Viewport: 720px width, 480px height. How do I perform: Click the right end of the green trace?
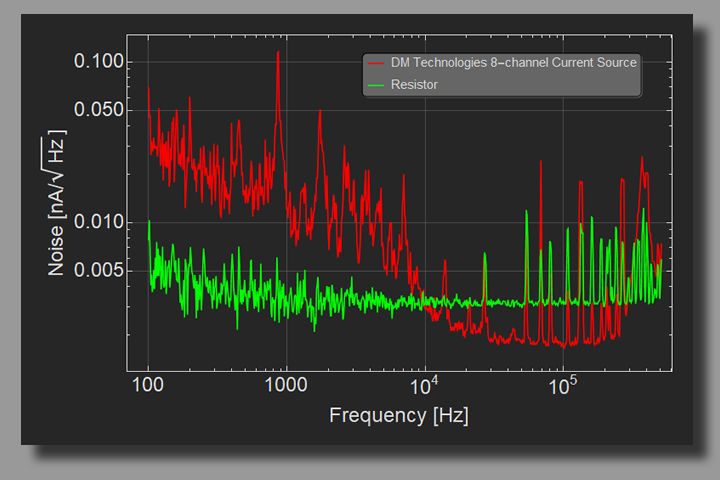click(x=661, y=262)
